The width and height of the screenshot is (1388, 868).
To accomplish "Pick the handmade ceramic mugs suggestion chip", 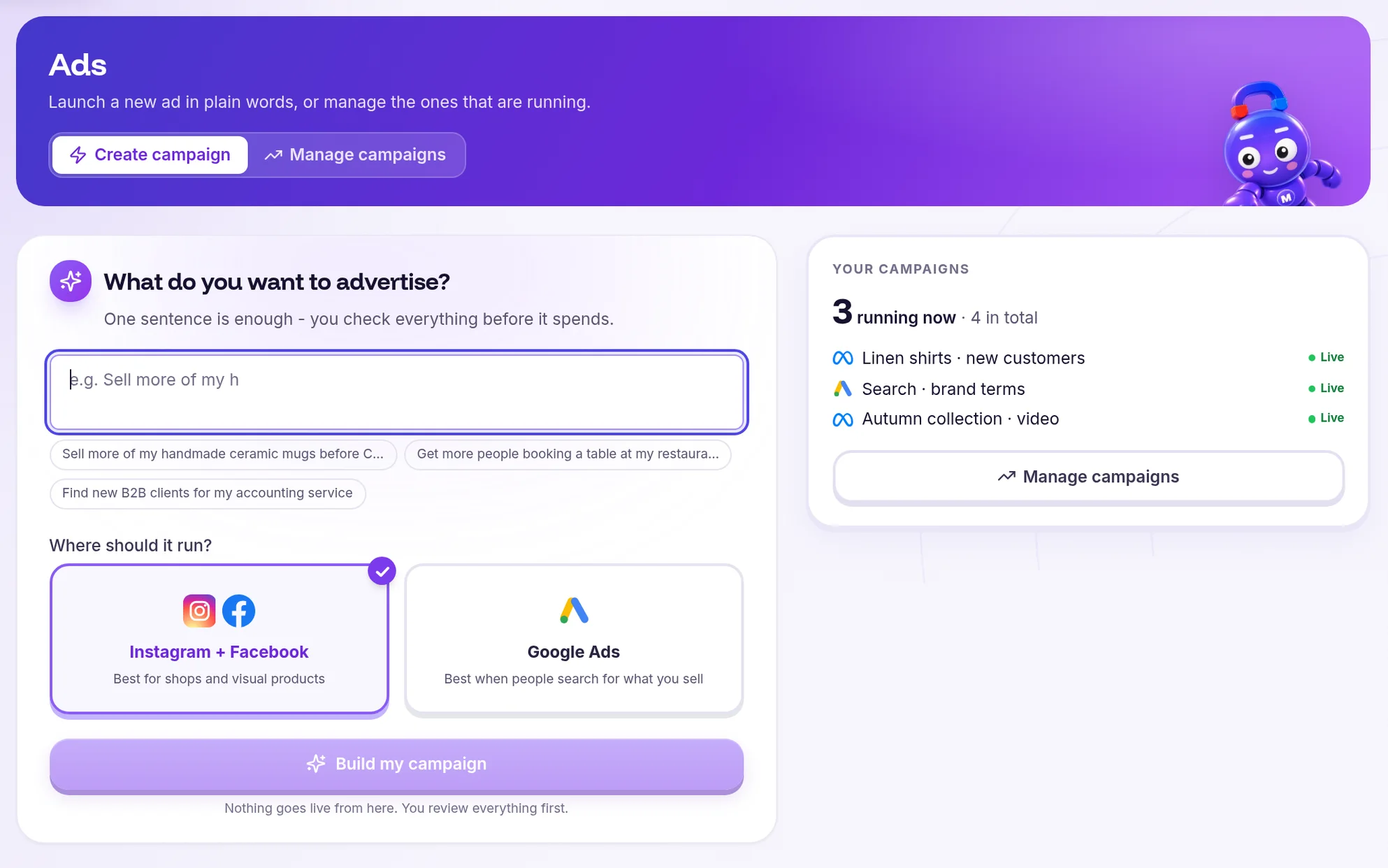I will pos(223,454).
